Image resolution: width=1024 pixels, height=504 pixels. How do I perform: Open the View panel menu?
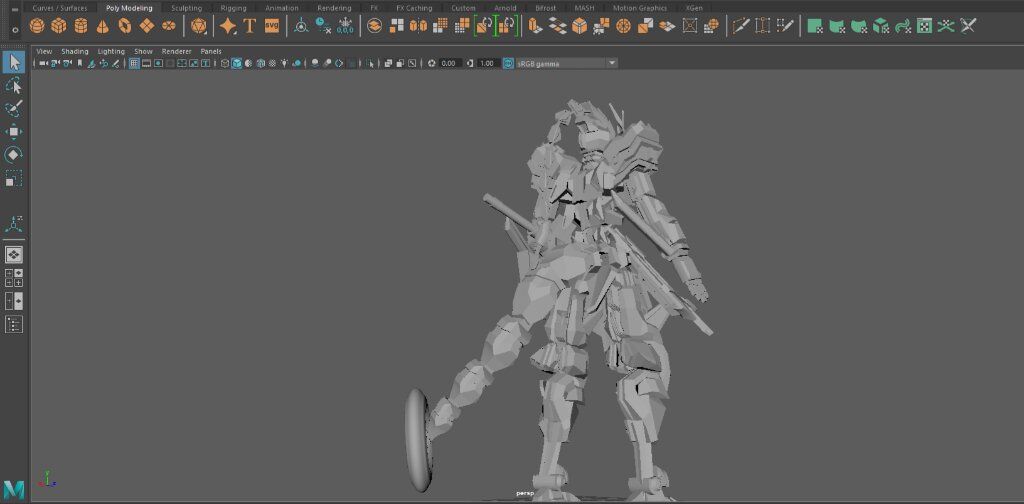click(x=44, y=51)
